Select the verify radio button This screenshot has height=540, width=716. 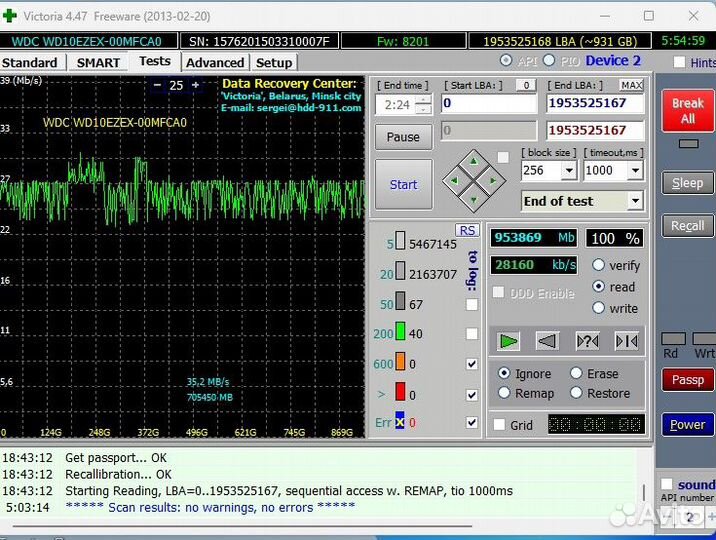tap(599, 265)
